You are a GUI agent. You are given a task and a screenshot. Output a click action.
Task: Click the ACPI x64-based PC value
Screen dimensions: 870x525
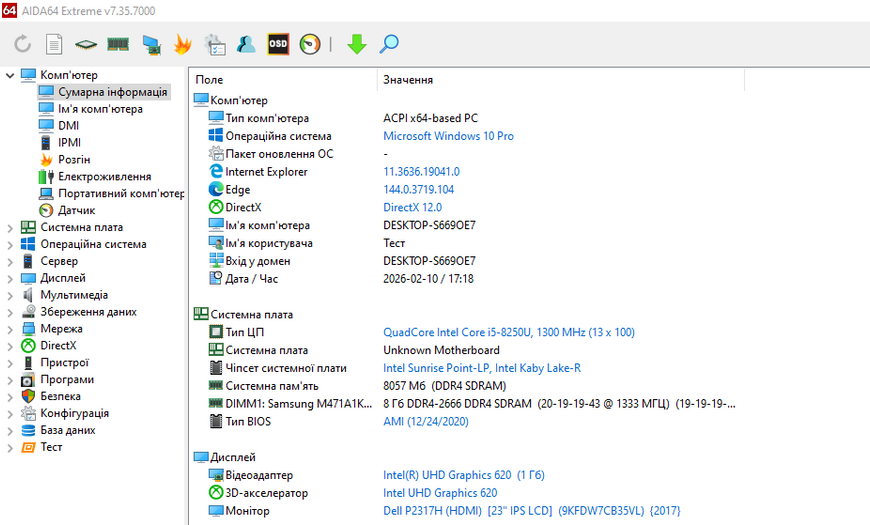tap(430, 118)
